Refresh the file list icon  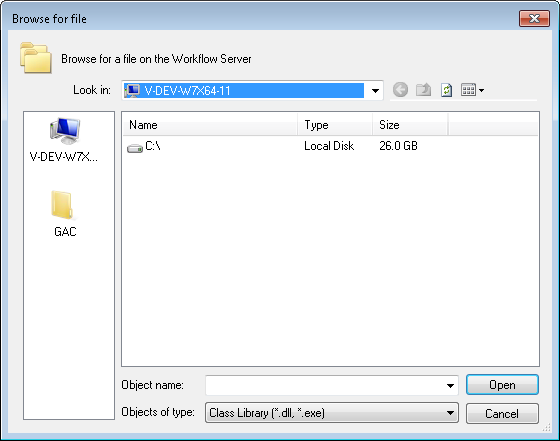[446, 90]
